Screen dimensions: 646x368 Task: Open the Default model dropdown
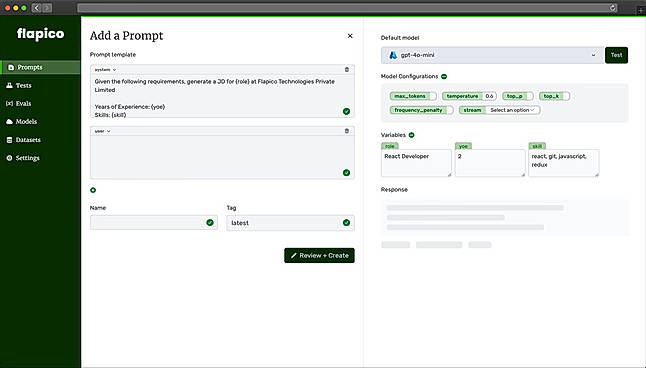click(492, 55)
